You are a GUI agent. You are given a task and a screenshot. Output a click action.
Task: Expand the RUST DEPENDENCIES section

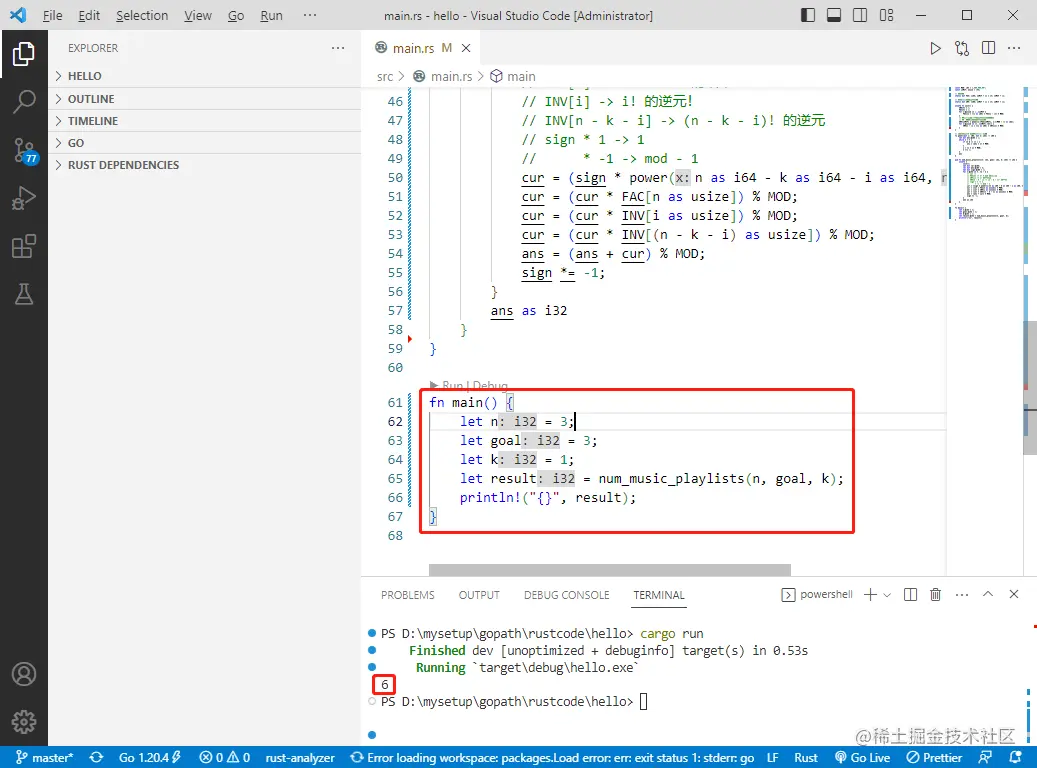coord(205,165)
